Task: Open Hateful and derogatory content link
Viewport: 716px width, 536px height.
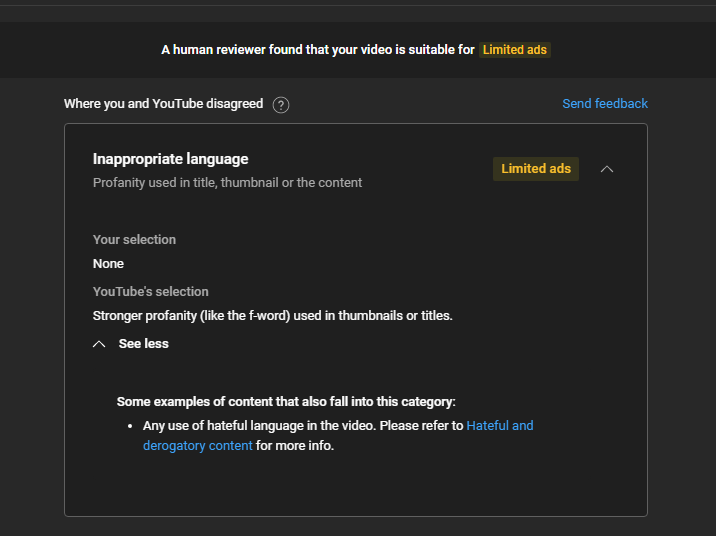Action: pyautogui.click(x=338, y=436)
